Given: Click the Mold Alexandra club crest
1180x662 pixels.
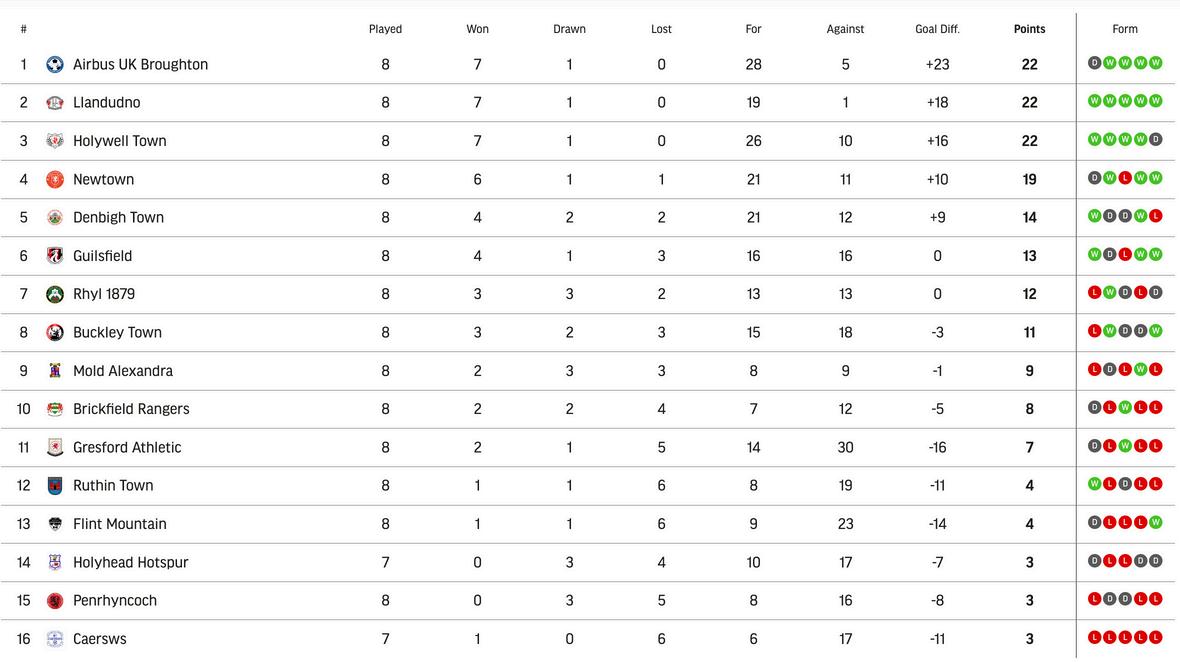Looking at the screenshot, I should [55, 371].
